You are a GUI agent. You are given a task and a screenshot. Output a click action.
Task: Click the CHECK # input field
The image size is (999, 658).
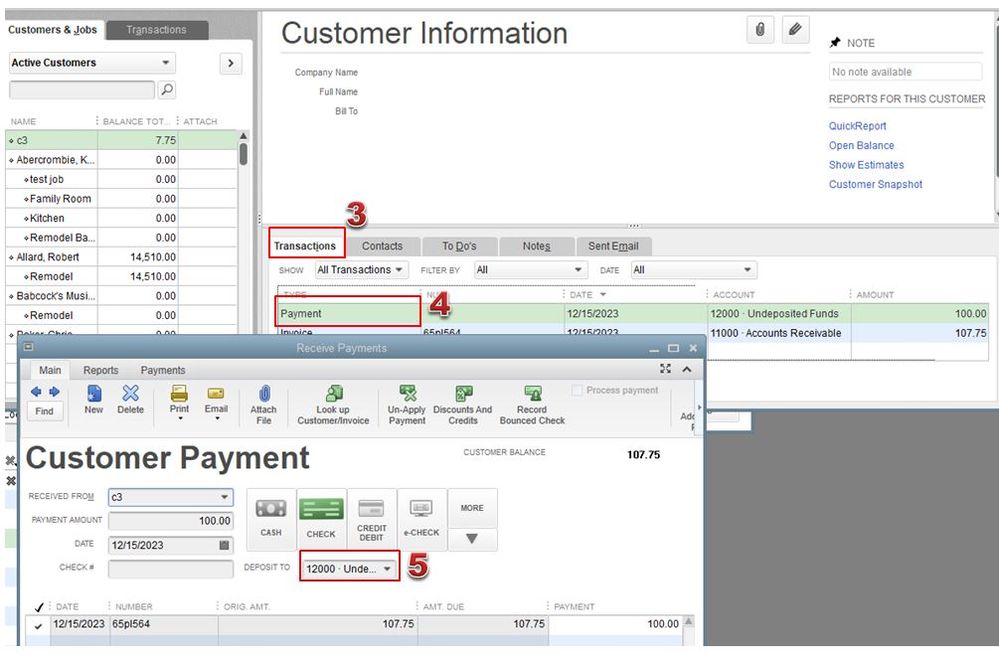click(x=171, y=569)
